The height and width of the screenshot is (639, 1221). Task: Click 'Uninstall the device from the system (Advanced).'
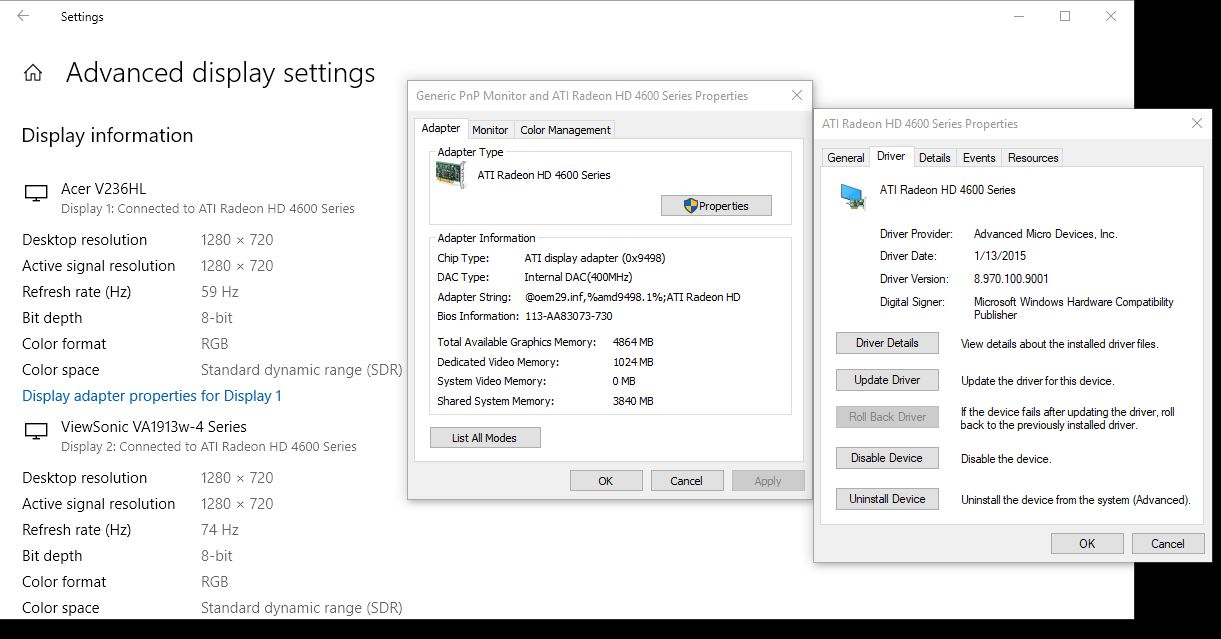point(1076,500)
